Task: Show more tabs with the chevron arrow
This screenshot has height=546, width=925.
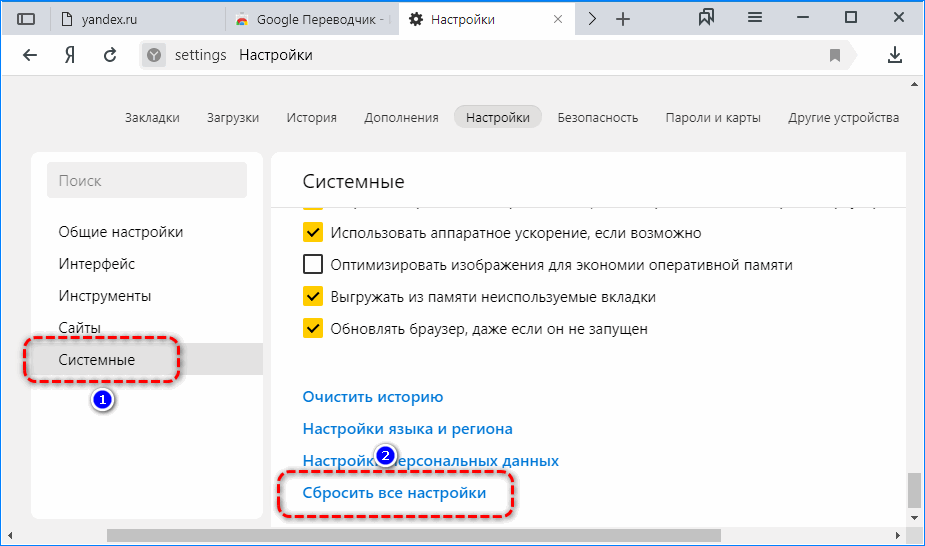Action: [592, 19]
